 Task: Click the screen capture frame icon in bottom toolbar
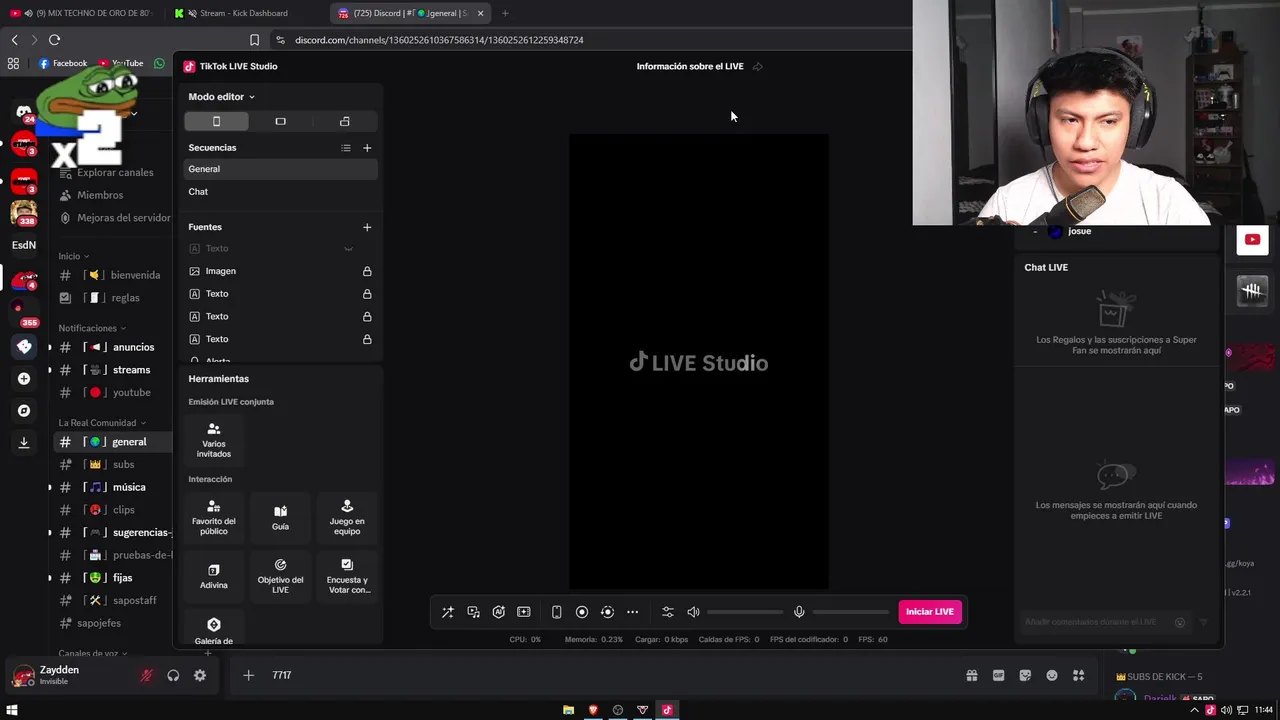coord(523,612)
